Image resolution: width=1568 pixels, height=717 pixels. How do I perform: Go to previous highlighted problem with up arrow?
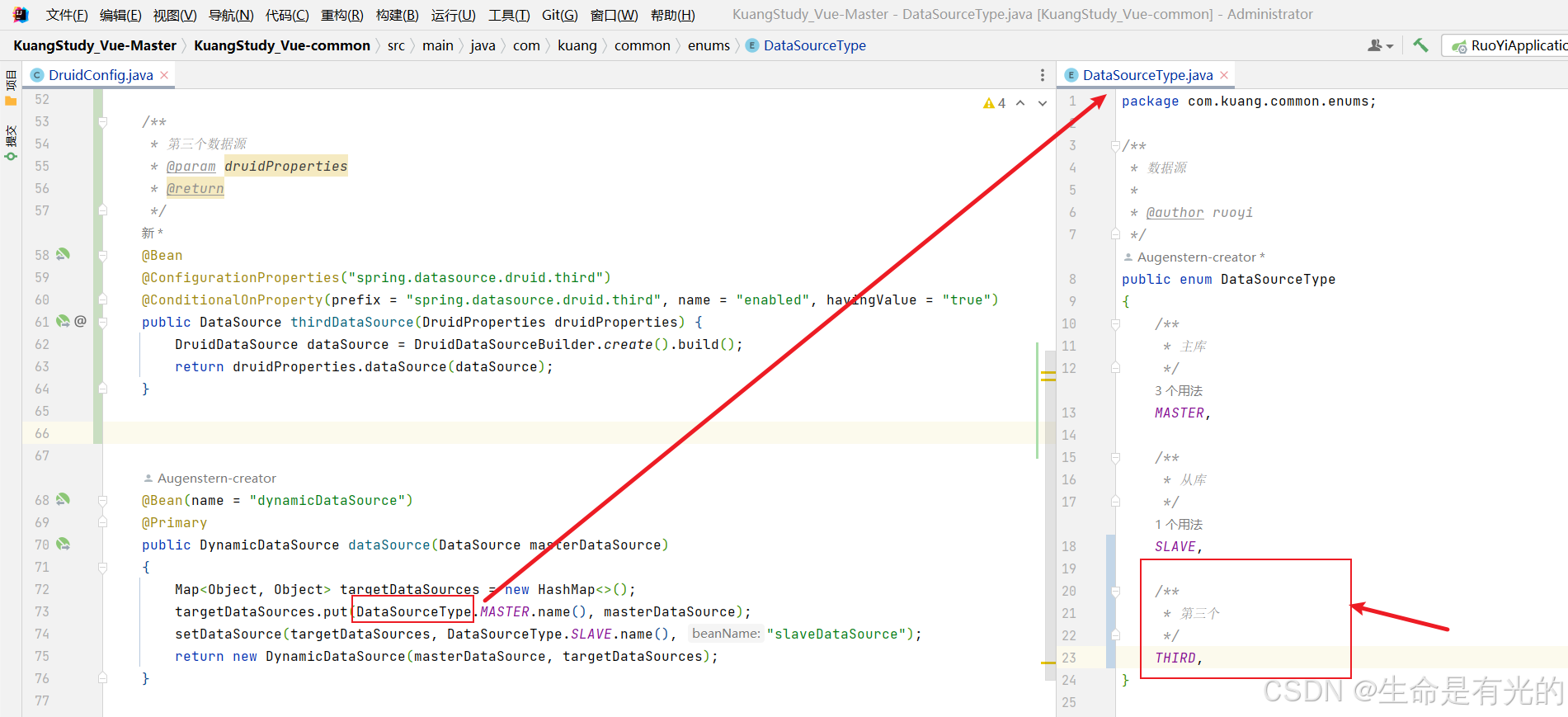[x=1020, y=103]
